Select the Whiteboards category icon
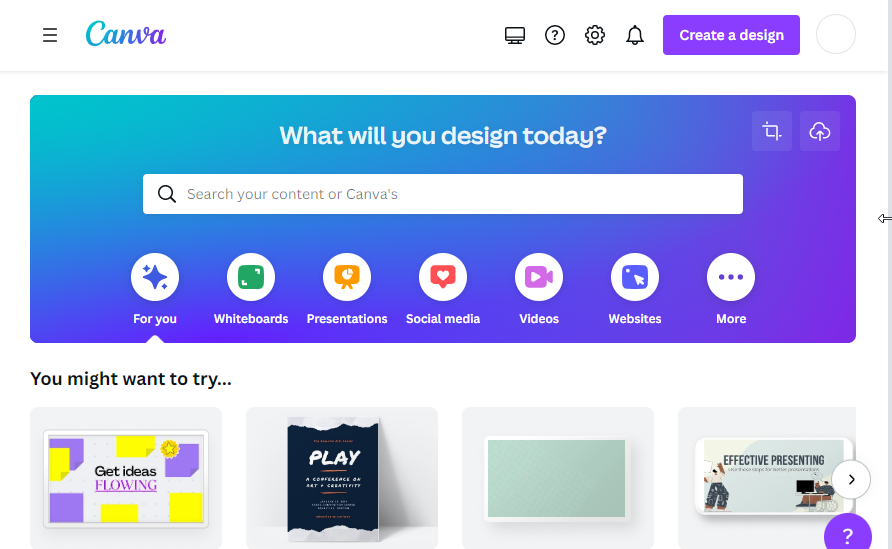The width and height of the screenshot is (892, 549). click(251, 277)
